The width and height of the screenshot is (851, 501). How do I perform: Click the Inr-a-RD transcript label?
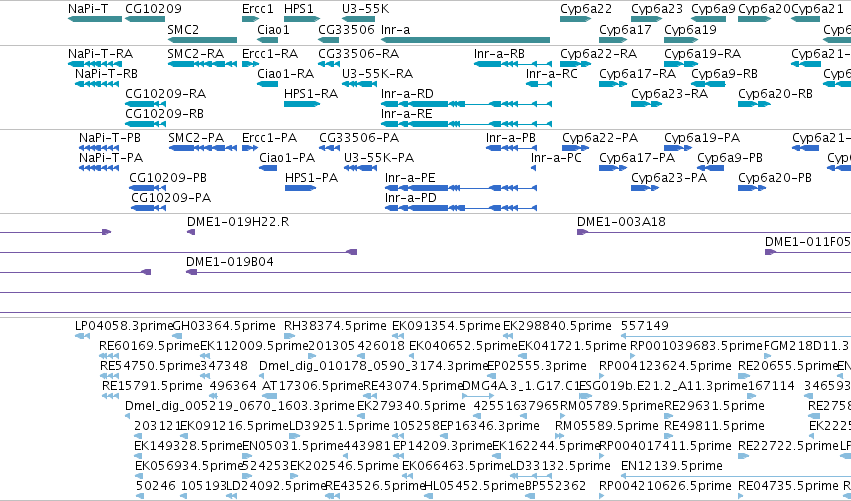tap(407, 94)
